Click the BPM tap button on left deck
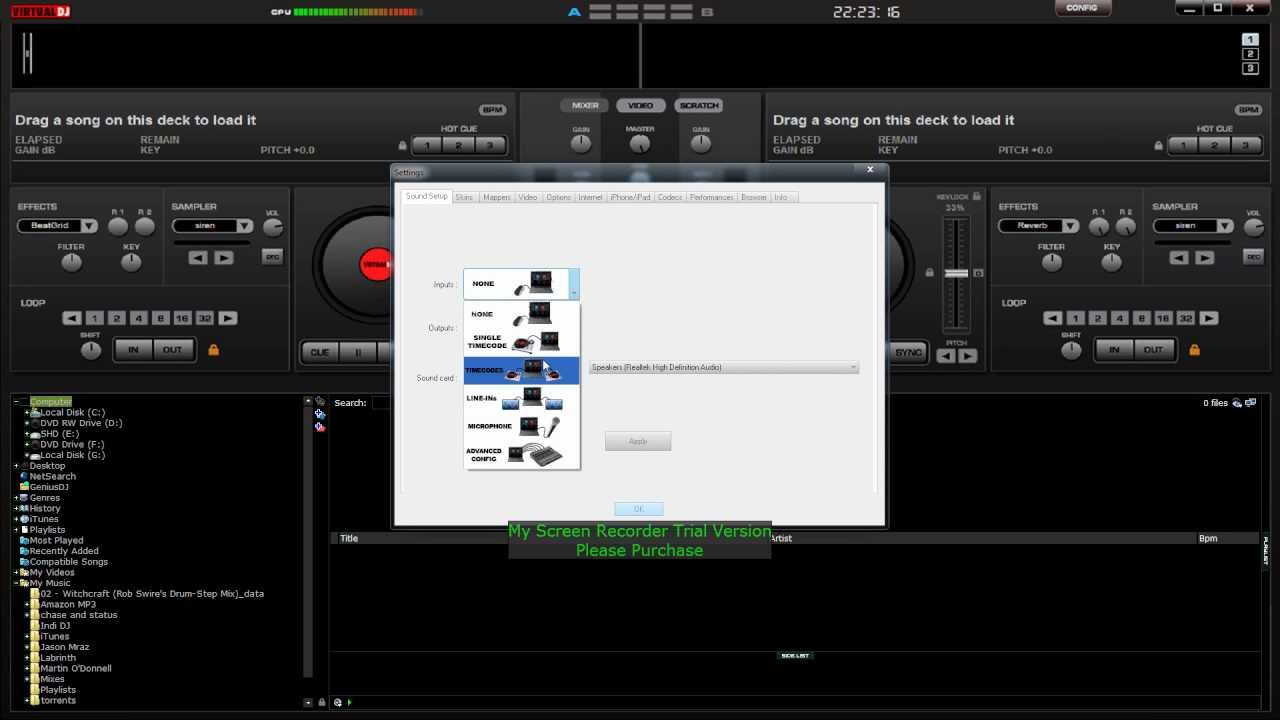This screenshot has width=1280, height=720. (492, 110)
